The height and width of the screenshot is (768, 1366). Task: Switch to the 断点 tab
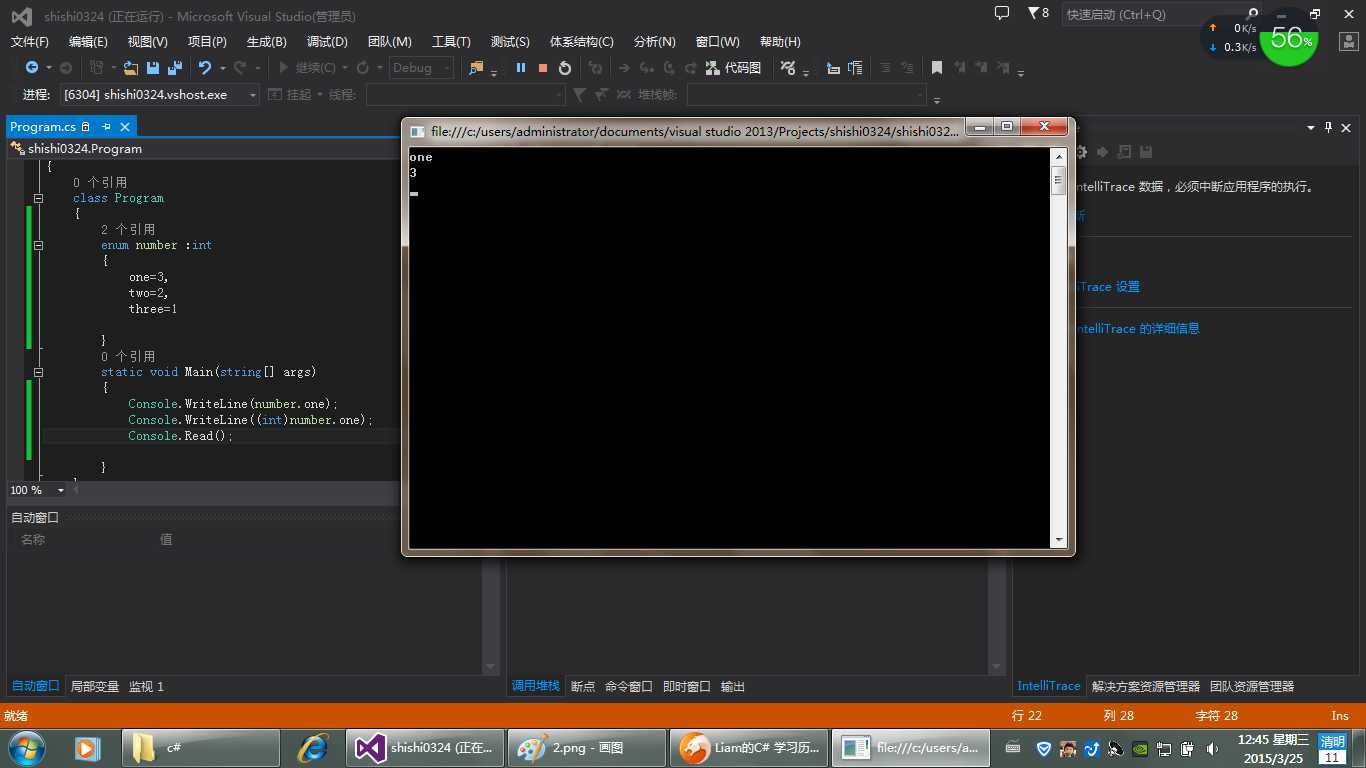click(583, 686)
